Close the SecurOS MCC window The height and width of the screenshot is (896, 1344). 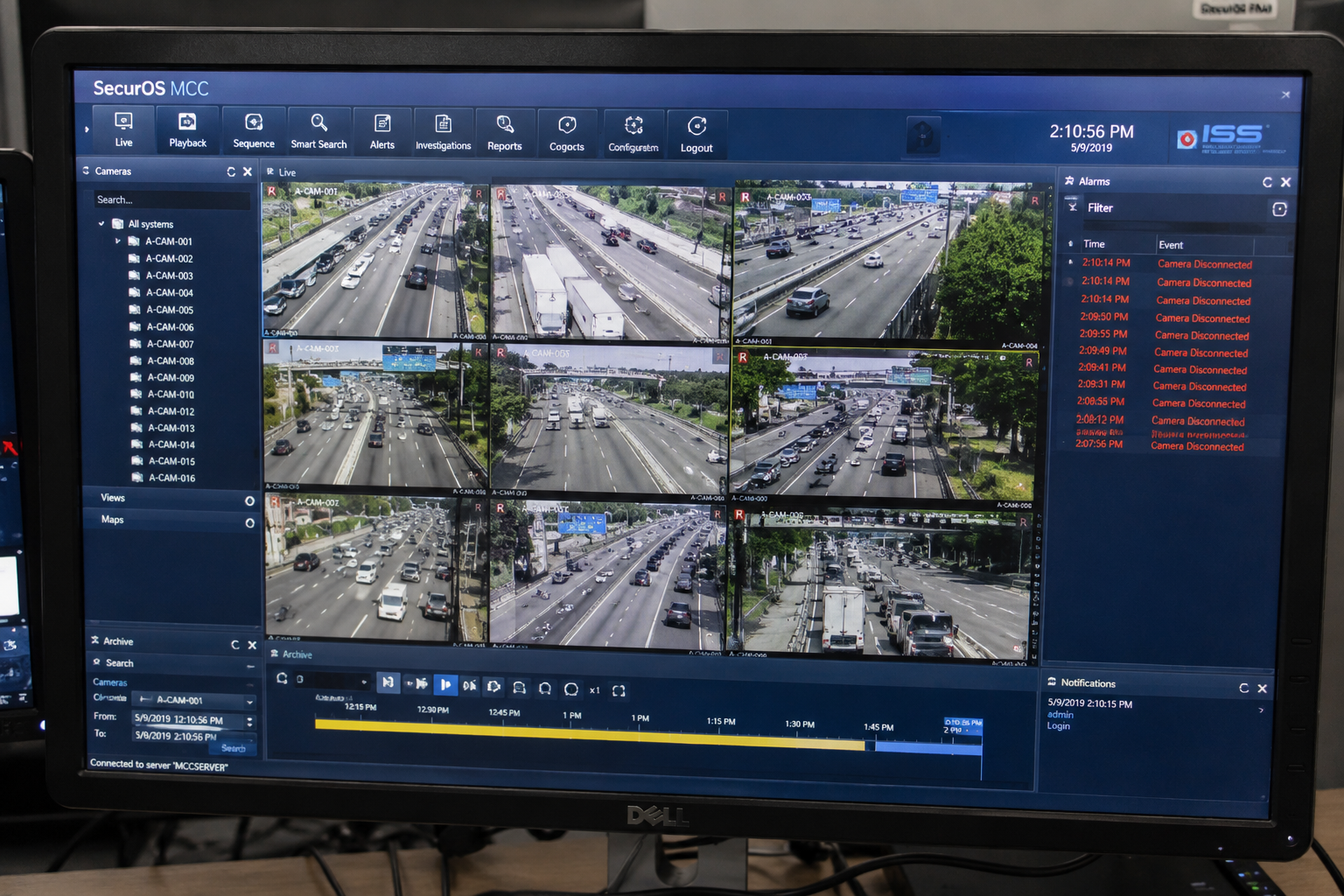[1285, 94]
